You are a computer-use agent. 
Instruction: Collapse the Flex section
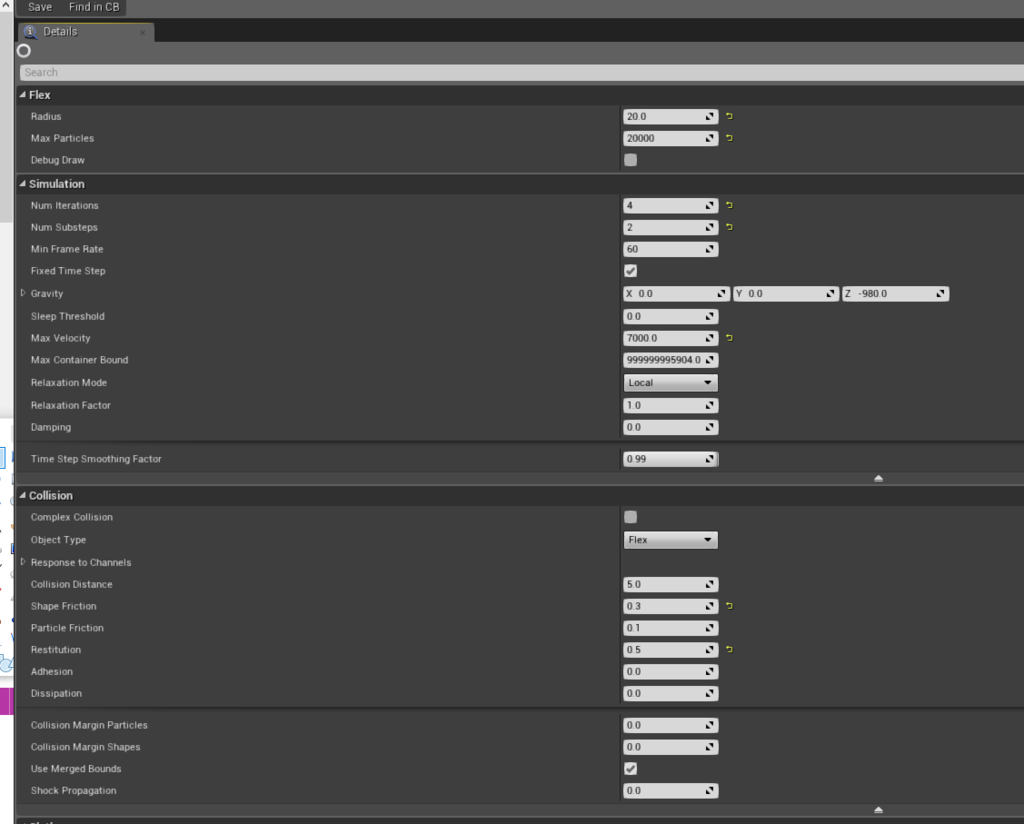(x=23, y=95)
